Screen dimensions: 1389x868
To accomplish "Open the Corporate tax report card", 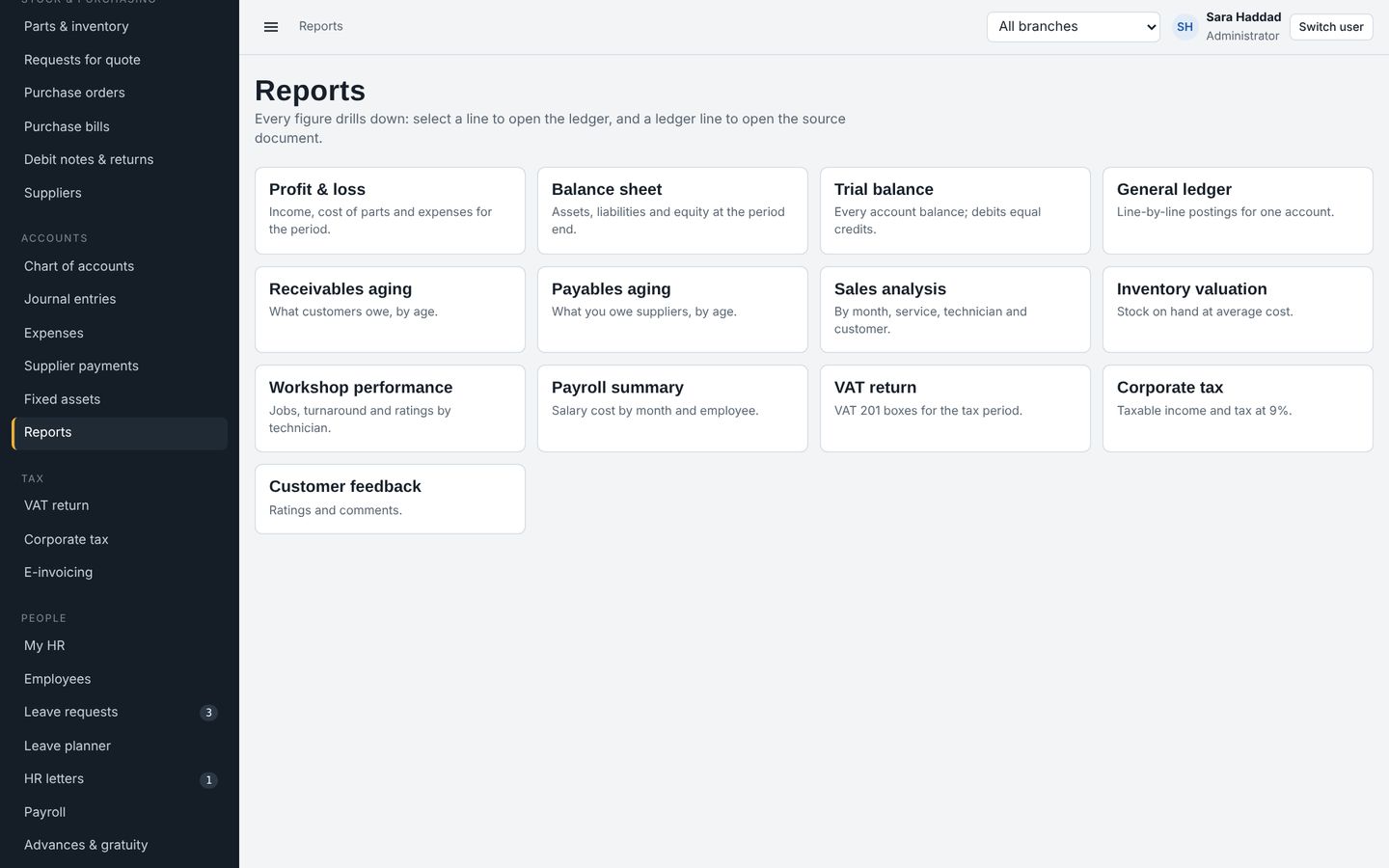I will (x=1238, y=408).
